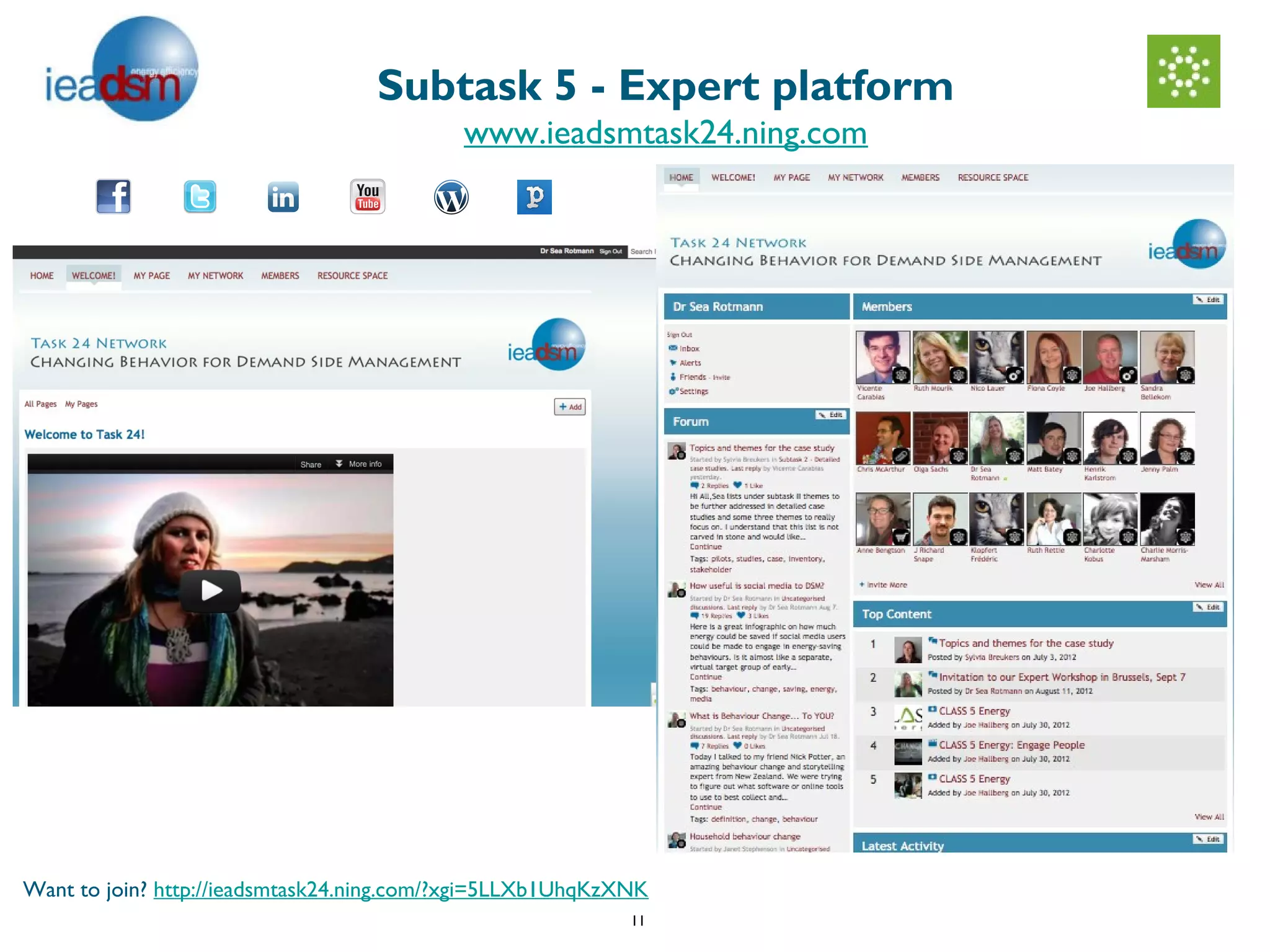
Task: Open Sandra Bellekom member photo
Action: (1167, 358)
